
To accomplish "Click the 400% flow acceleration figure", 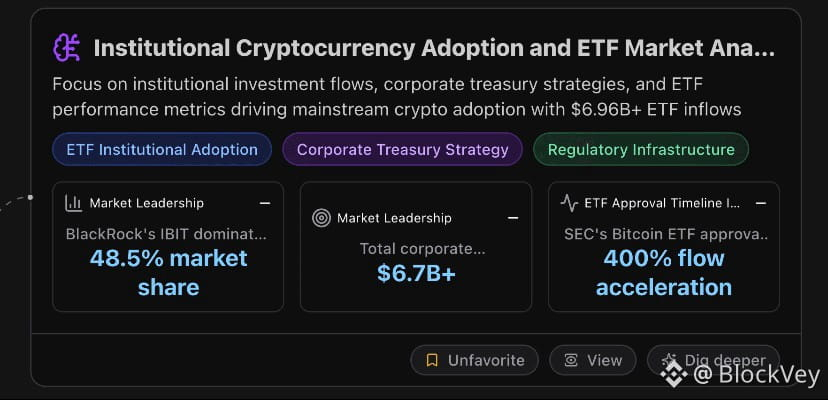I will click(x=664, y=273).
